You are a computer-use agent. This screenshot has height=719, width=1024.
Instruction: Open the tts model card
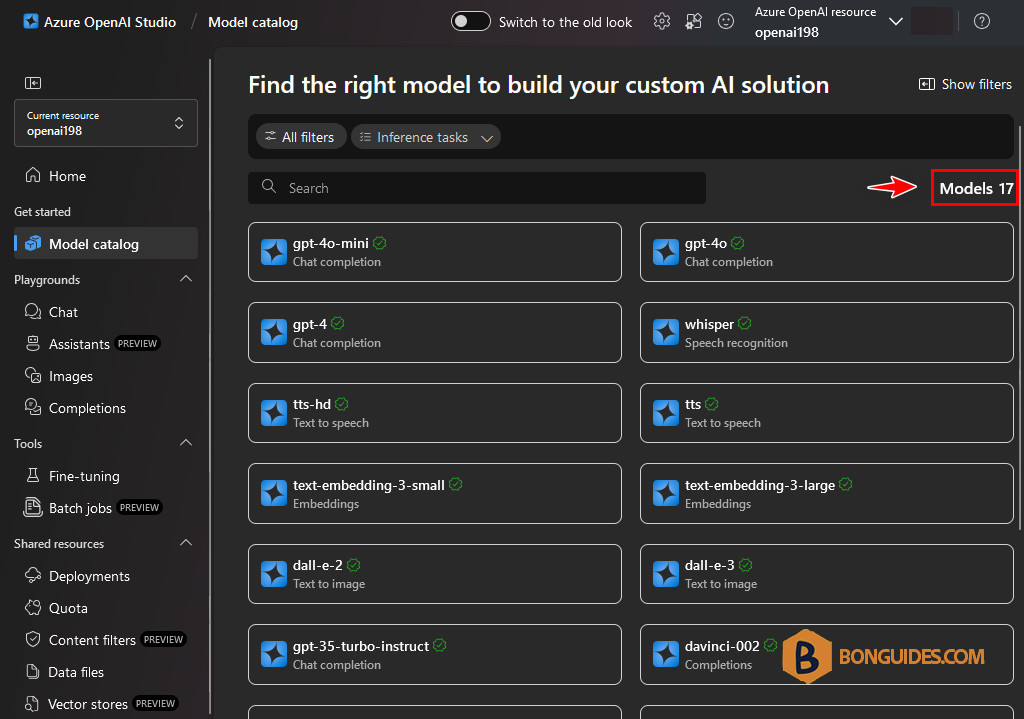pos(827,413)
